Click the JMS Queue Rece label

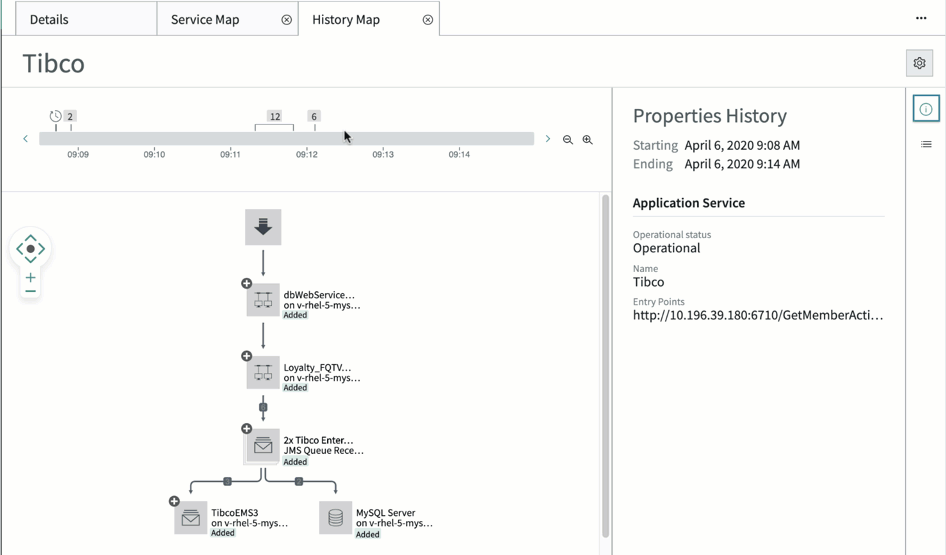tap(323, 451)
